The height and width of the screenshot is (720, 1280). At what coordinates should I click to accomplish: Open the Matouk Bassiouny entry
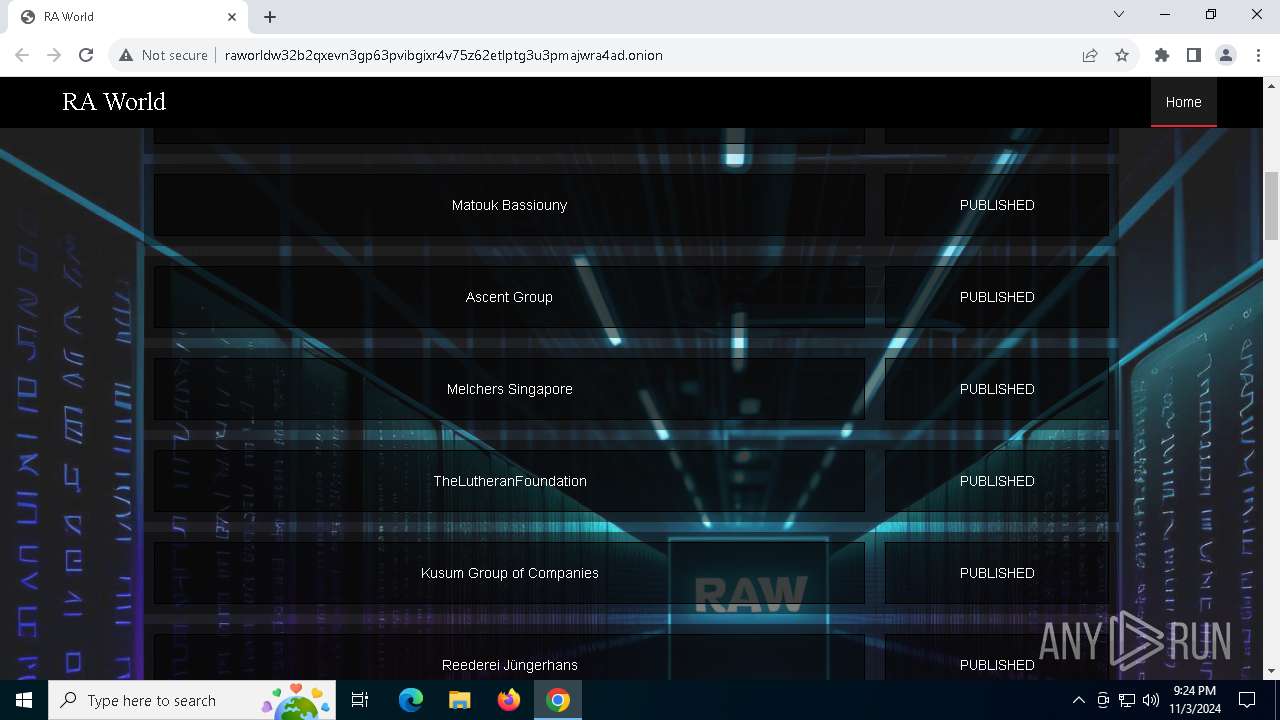[x=509, y=205]
